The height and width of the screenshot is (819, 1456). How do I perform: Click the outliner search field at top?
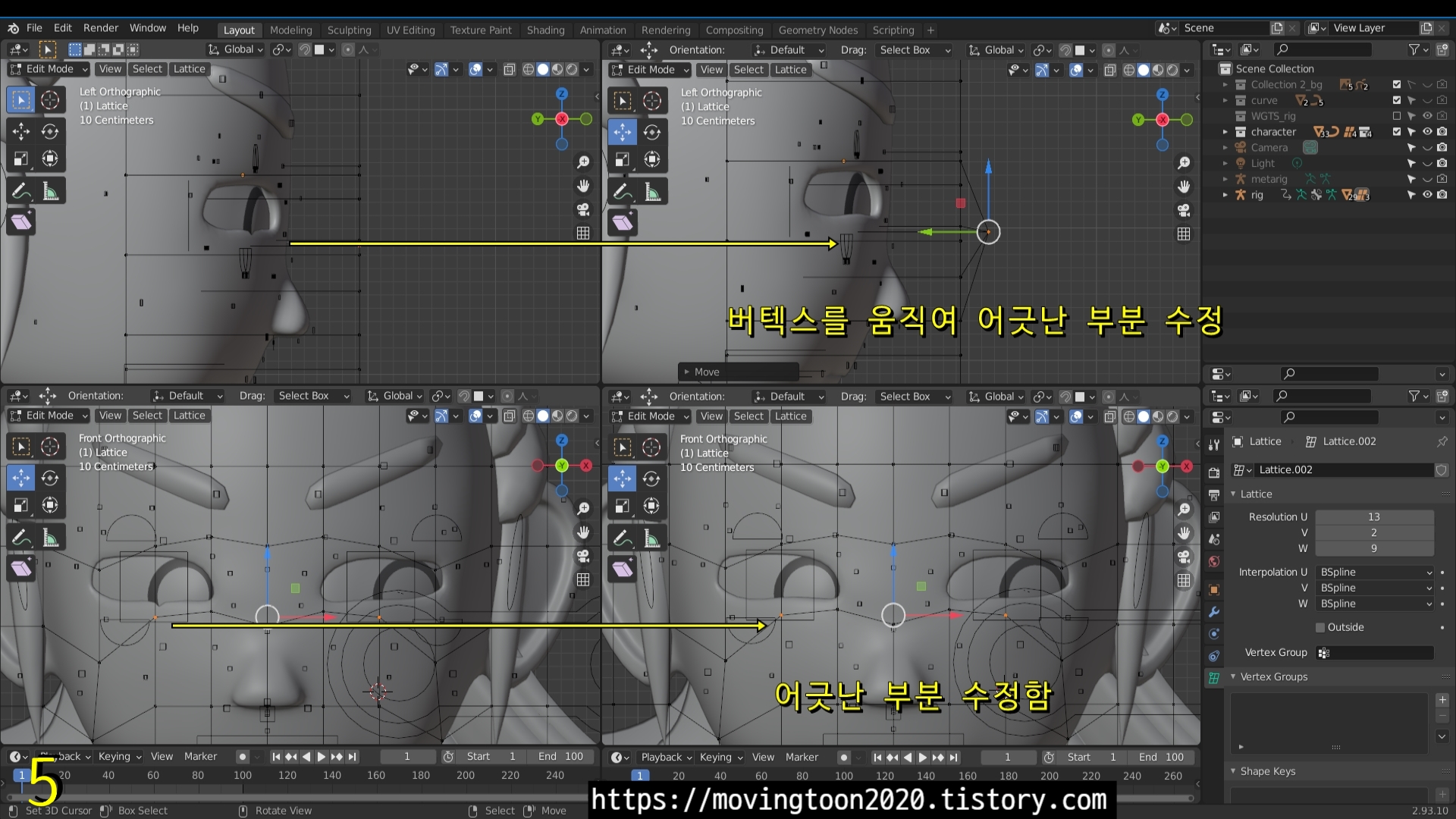(1323, 49)
